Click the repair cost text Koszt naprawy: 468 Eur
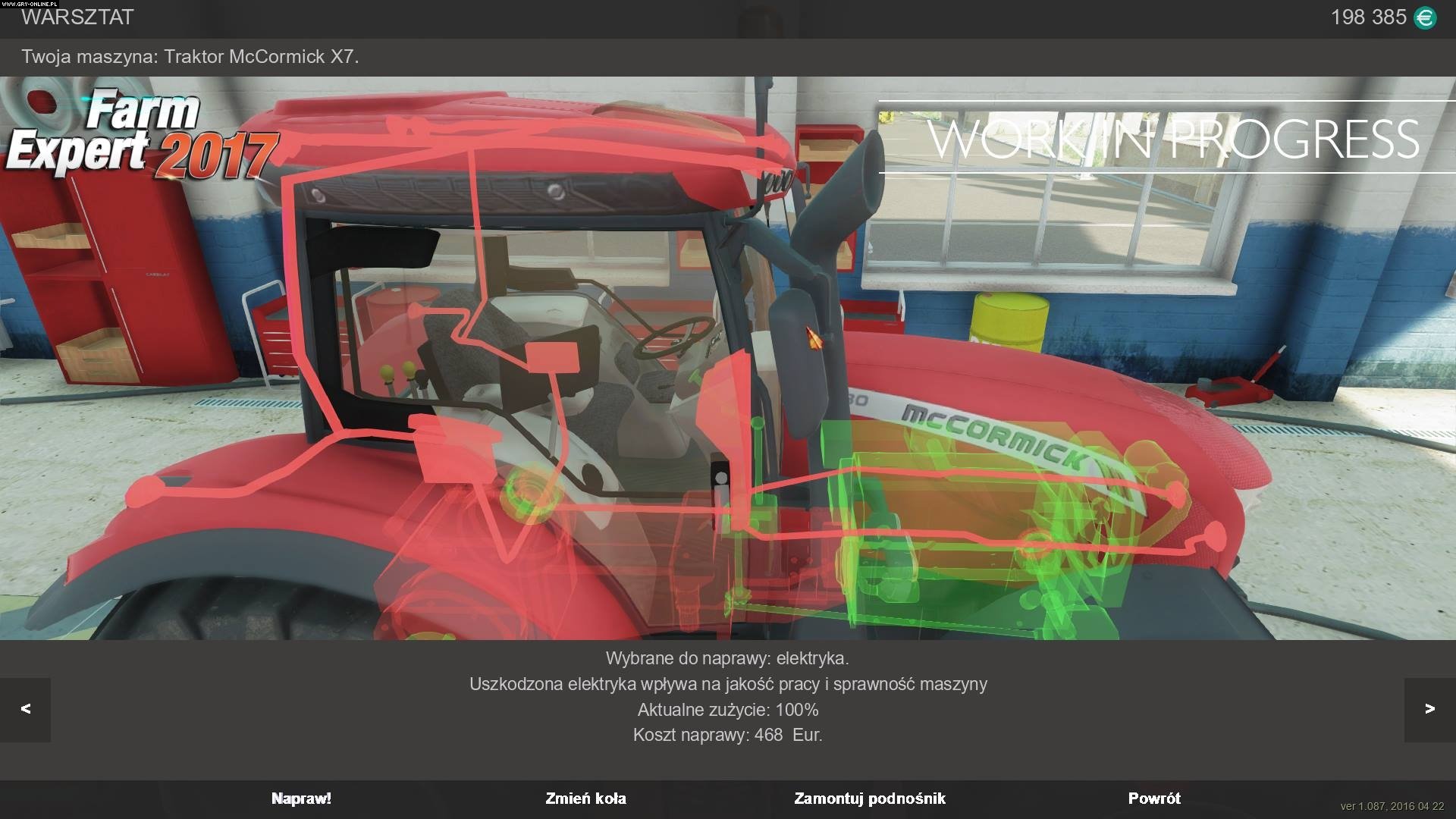 pos(728,734)
